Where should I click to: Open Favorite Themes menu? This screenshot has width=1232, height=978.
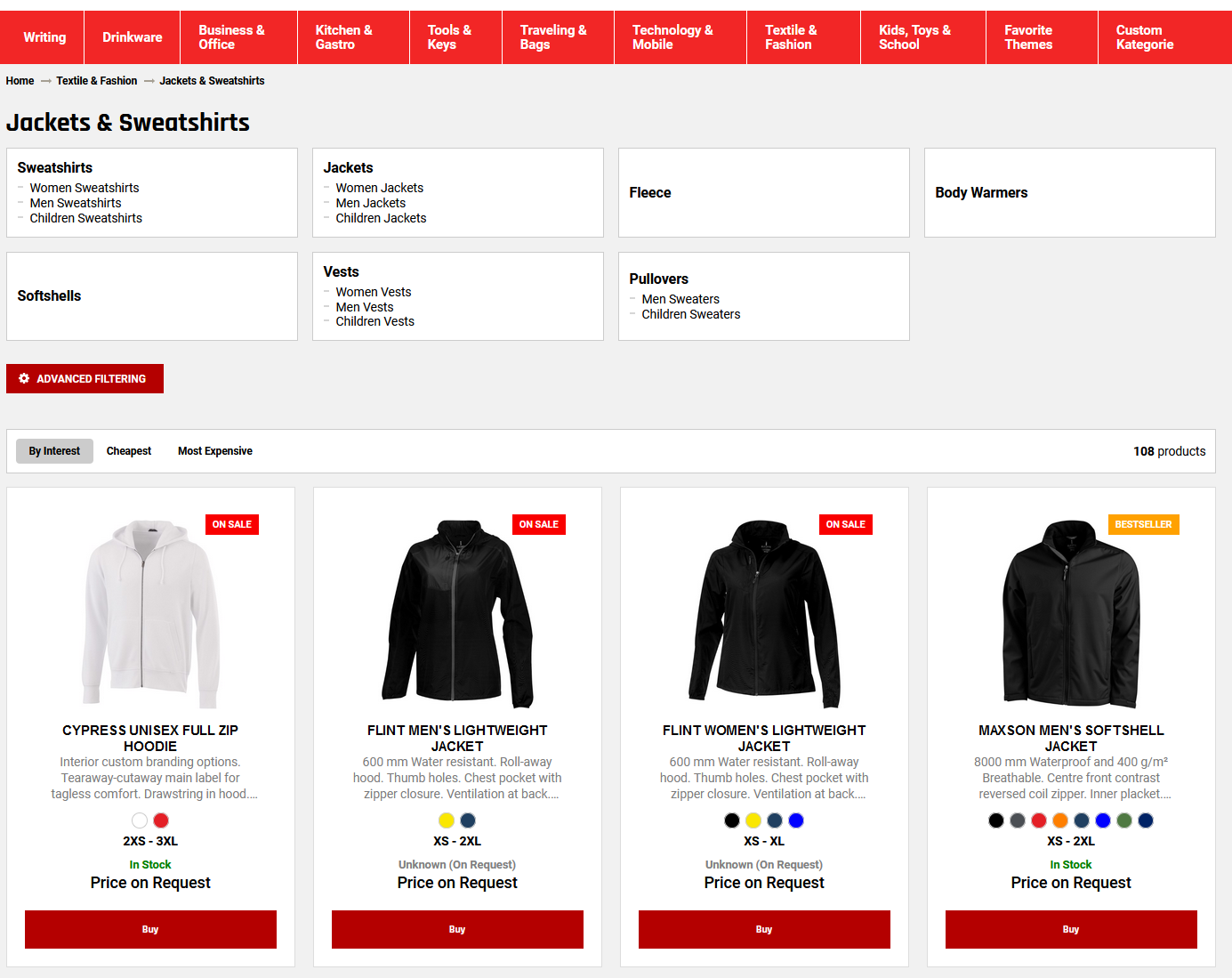pyautogui.click(x=1042, y=37)
